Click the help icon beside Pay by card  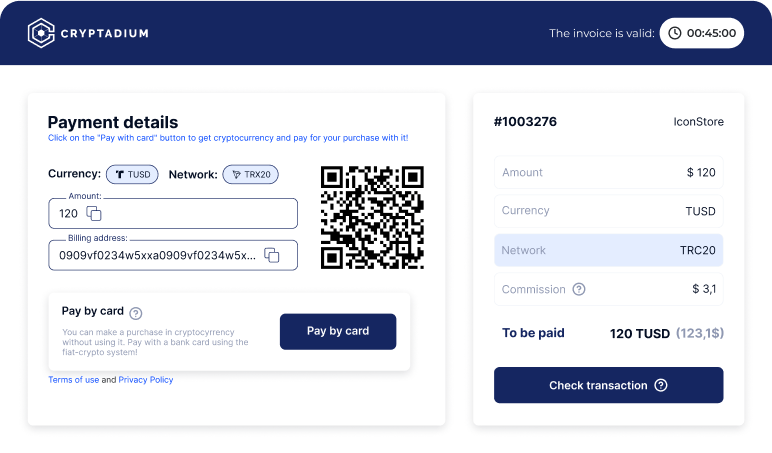pos(136,312)
